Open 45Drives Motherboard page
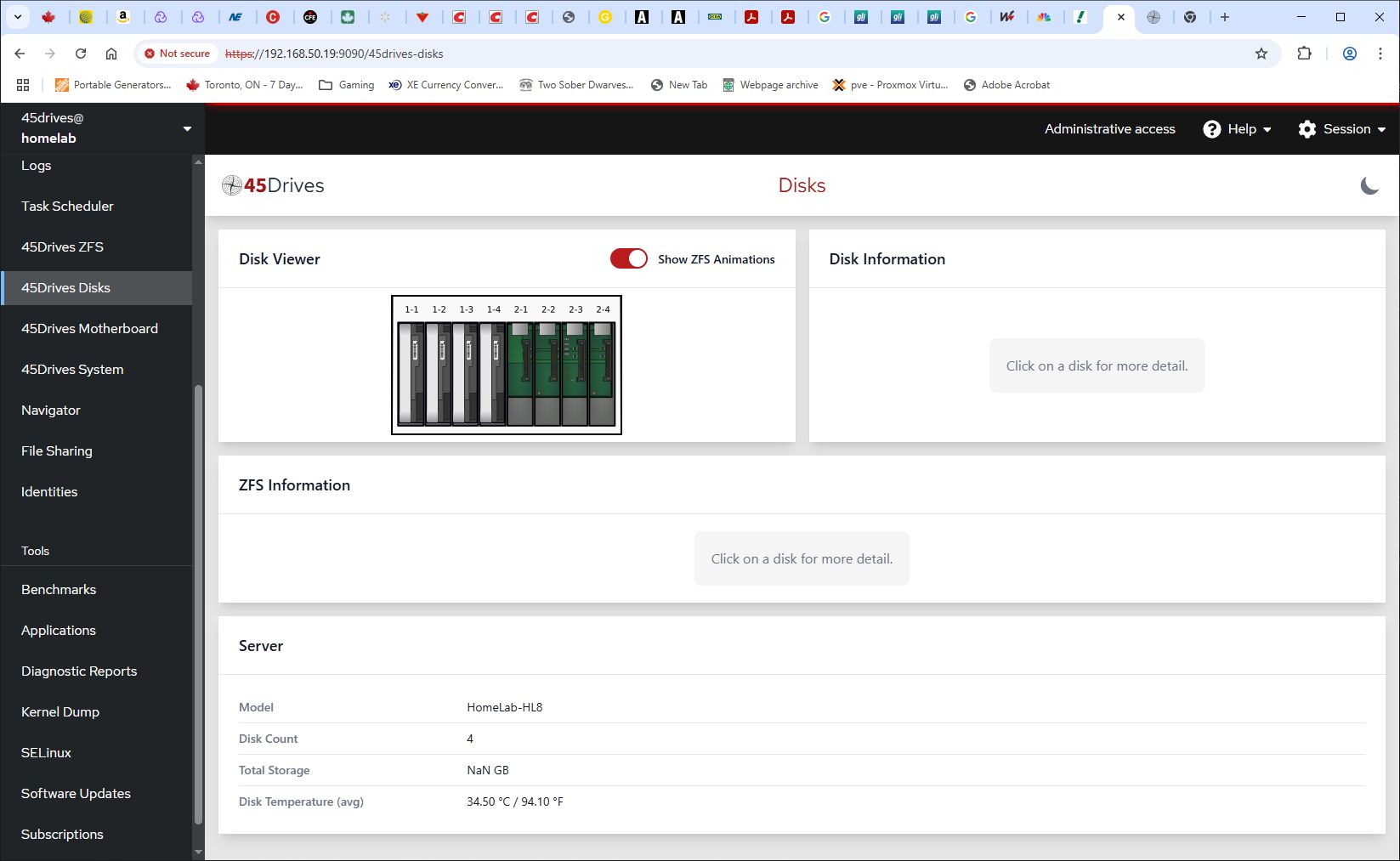1400x861 pixels. 96,329
